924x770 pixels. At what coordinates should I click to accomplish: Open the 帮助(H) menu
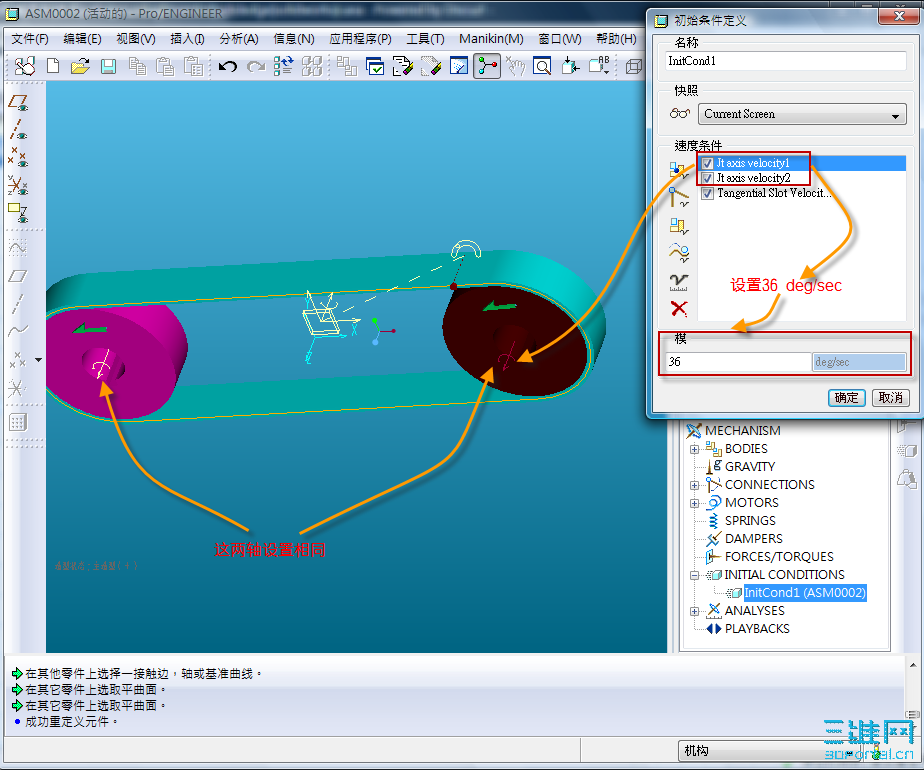tap(616, 39)
